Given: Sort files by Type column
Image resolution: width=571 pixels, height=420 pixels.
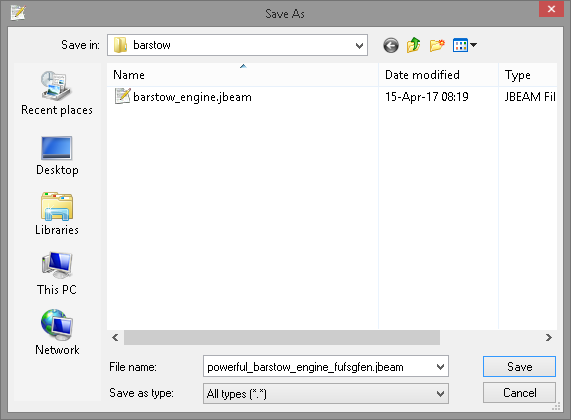Looking at the screenshot, I should click(x=528, y=75).
